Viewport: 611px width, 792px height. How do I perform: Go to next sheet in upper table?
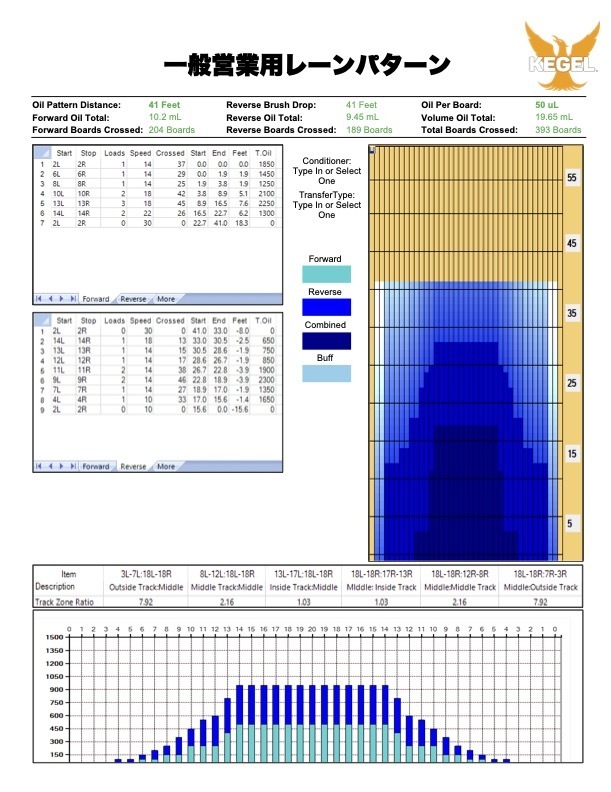tap(59, 299)
